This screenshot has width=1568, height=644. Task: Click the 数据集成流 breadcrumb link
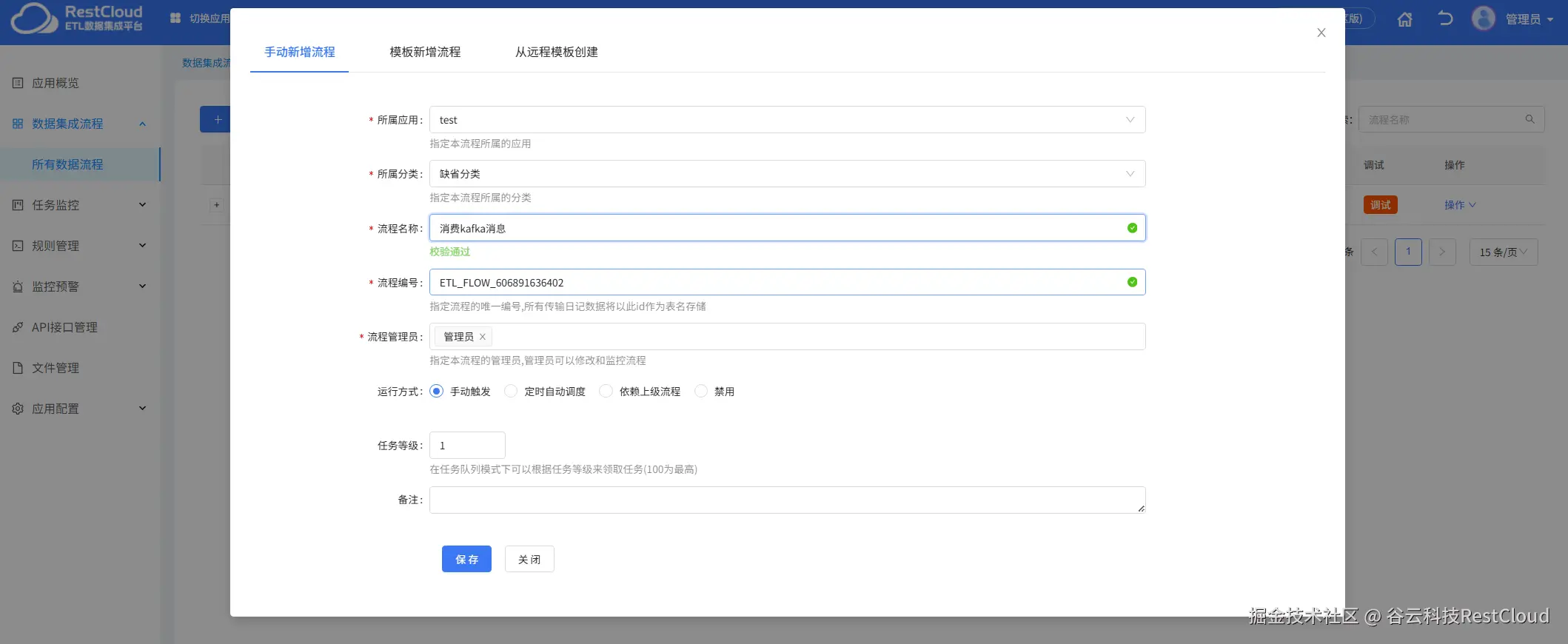click(x=206, y=63)
